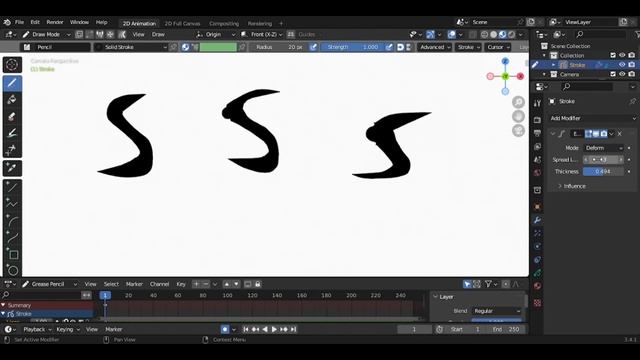Collapse the Summary channel
Image resolution: width=640 pixels, height=360 pixels.
3,305
